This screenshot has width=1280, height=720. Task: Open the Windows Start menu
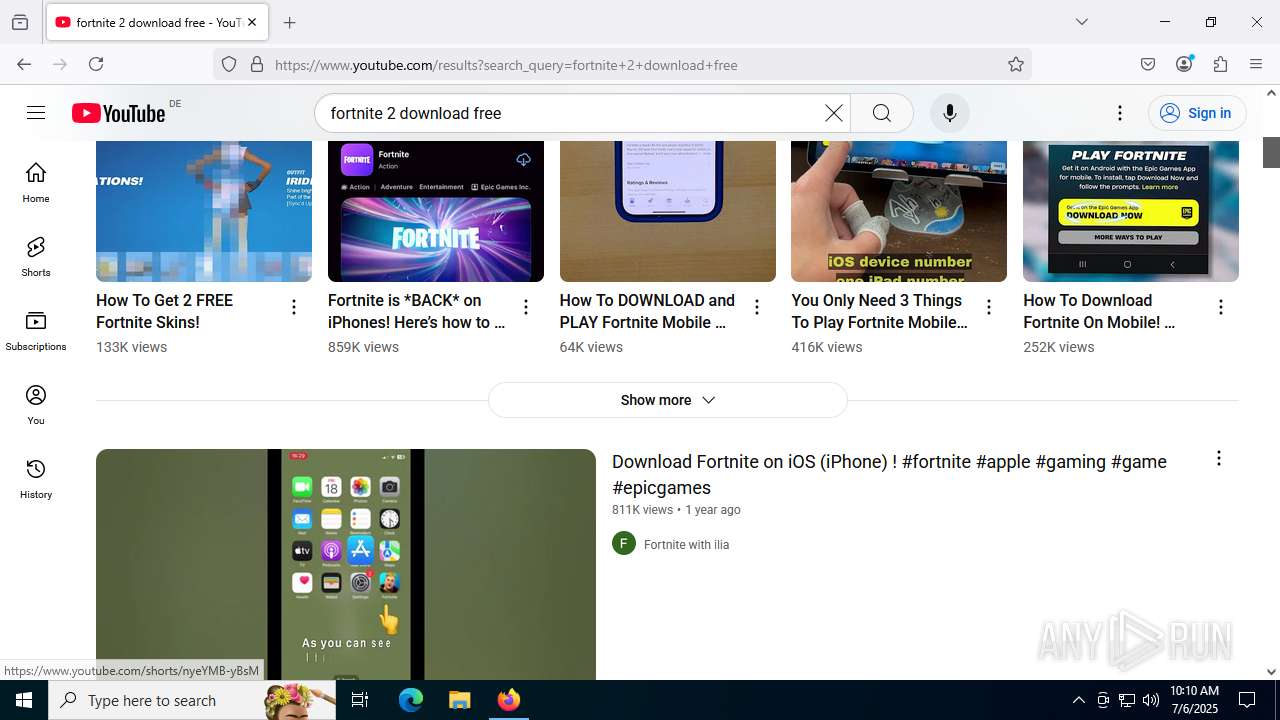(x=24, y=700)
